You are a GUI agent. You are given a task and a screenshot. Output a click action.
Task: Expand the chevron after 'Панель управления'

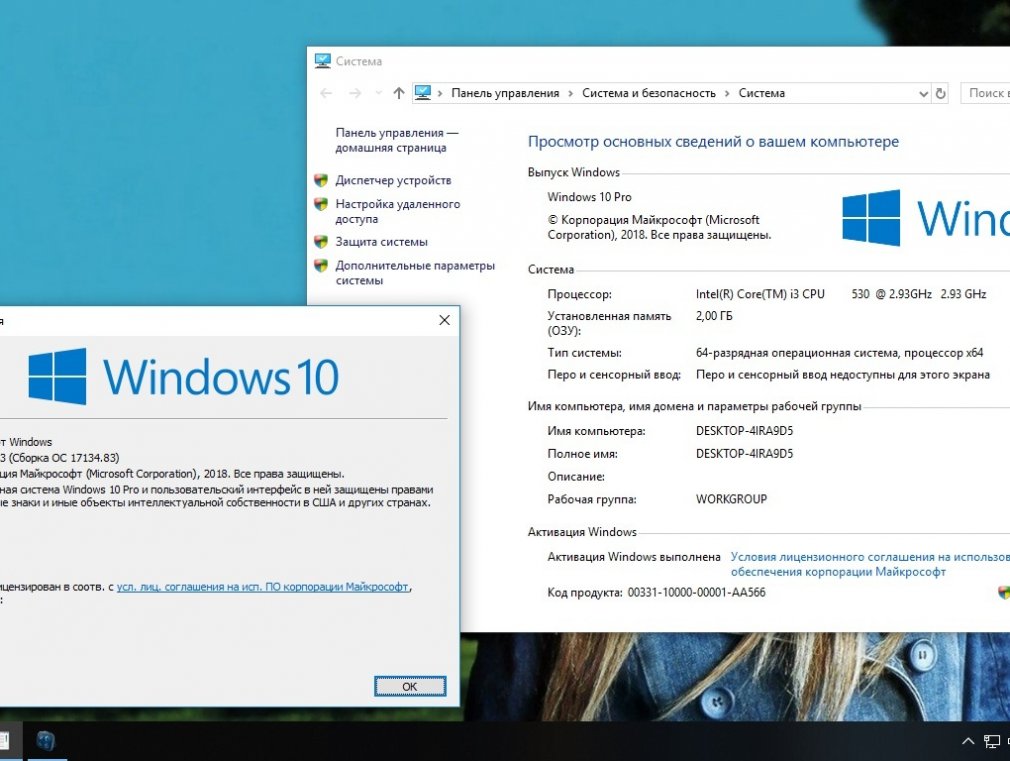click(x=571, y=93)
